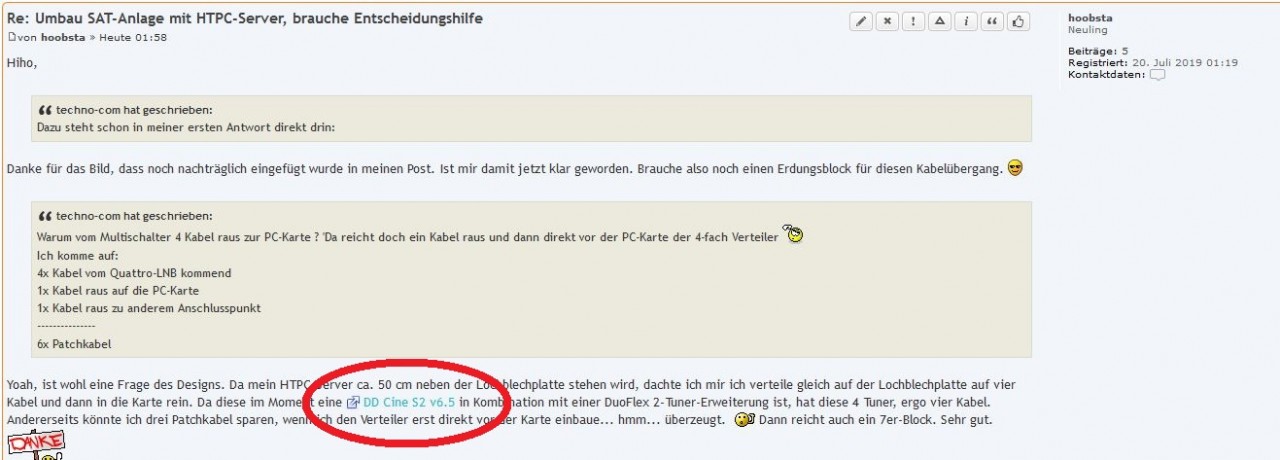Click the warn user triangle icon
The height and width of the screenshot is (460, 1280).
(x=939, y=22)
